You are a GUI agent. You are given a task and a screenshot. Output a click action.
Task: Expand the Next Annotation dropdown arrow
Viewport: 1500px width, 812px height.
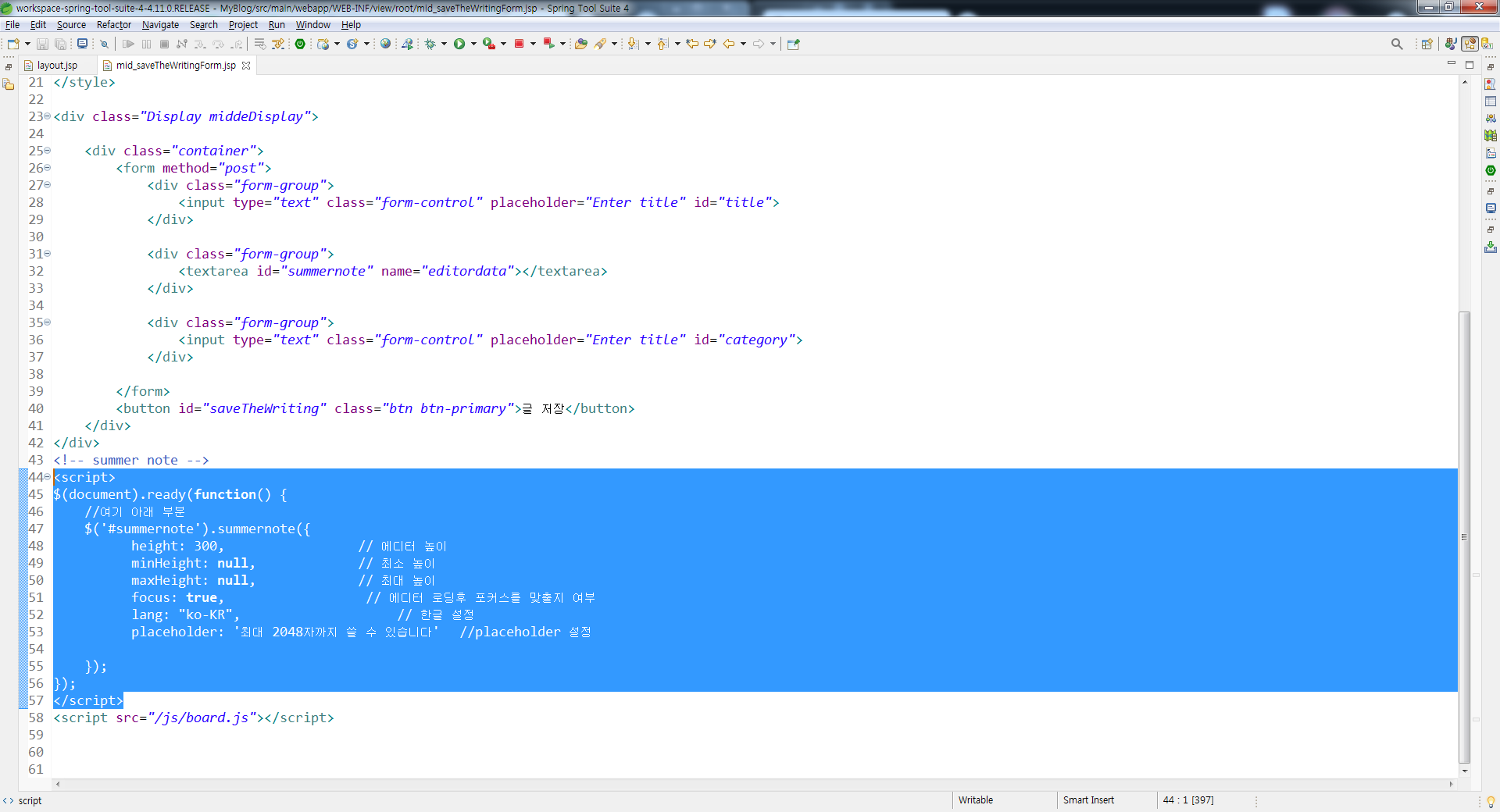point(648,44)
